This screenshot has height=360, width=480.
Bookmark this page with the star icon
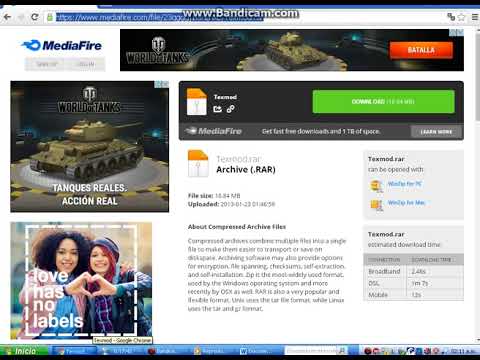[x=461, y=17]
